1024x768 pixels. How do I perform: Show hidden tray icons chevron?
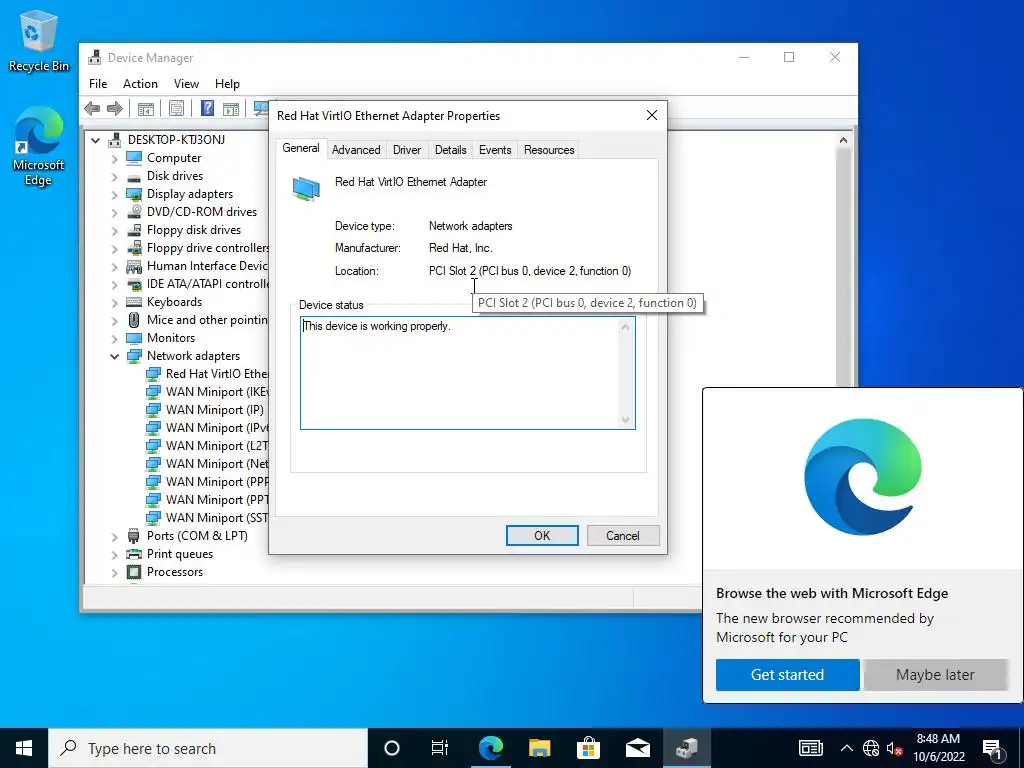pyautogui.click(x=846, y=748)
